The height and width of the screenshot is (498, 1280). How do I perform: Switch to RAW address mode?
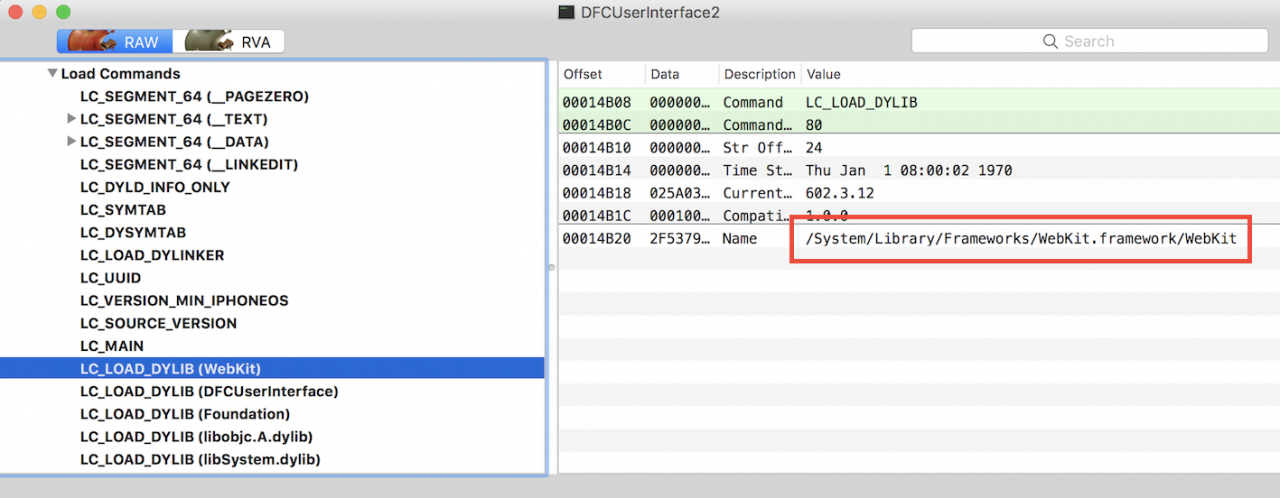[114, 42]
